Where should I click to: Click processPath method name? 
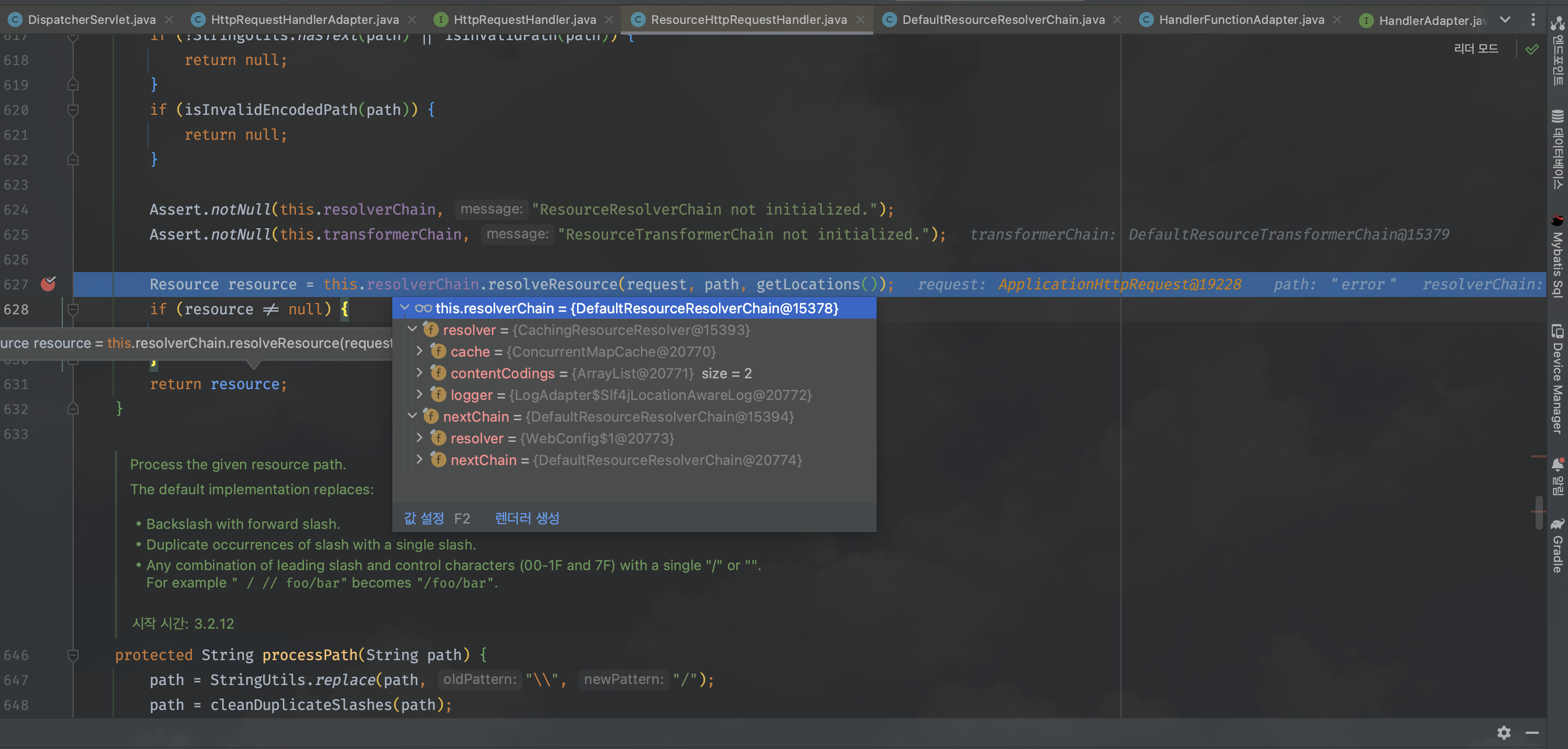coord(310,655)
